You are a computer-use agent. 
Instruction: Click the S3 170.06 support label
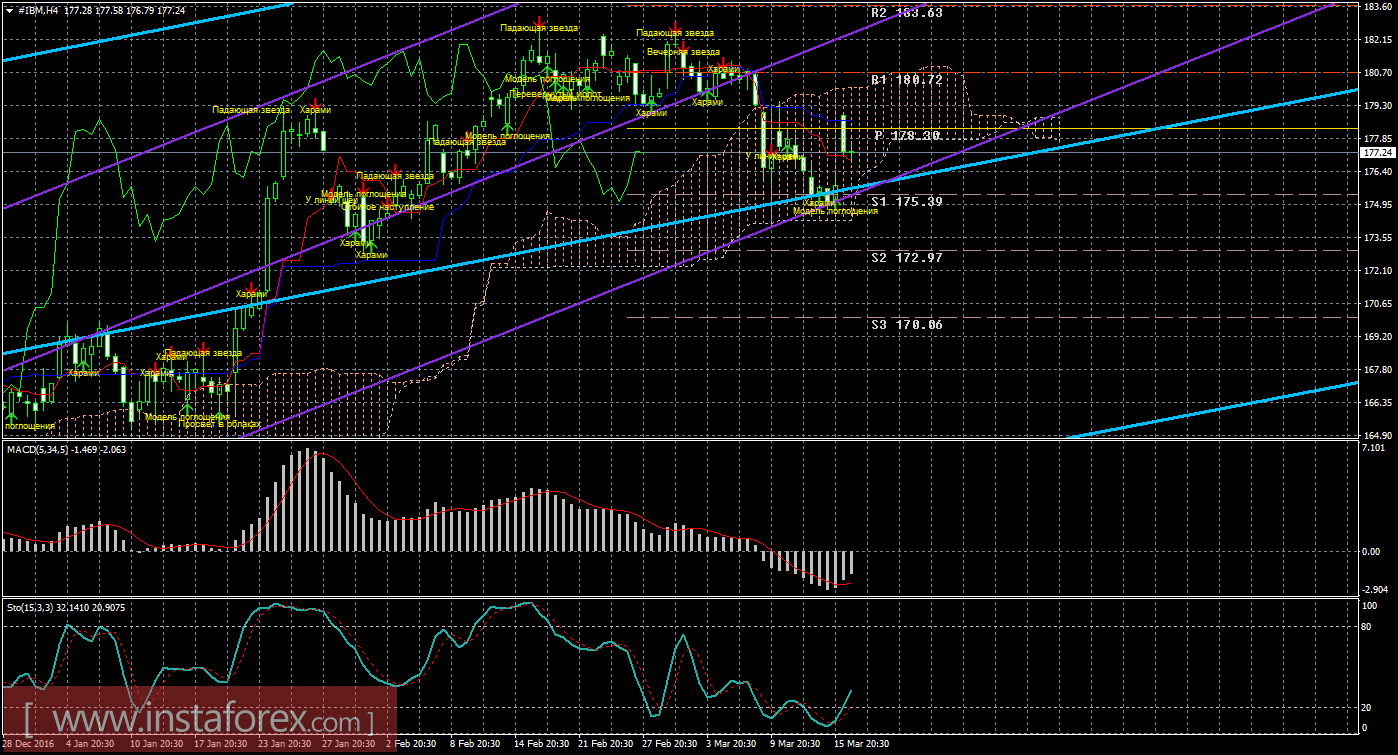tap(906, 324)
